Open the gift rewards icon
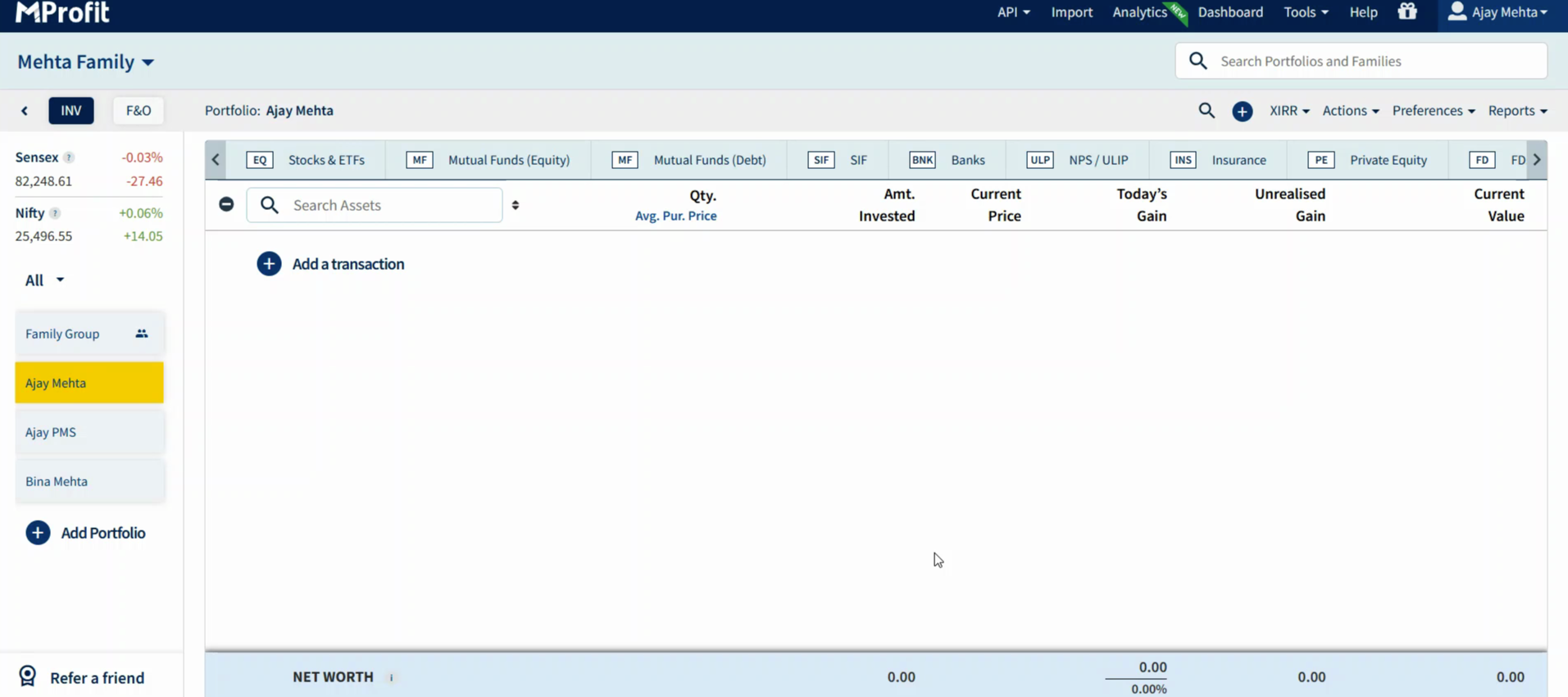 point(1407,11)
